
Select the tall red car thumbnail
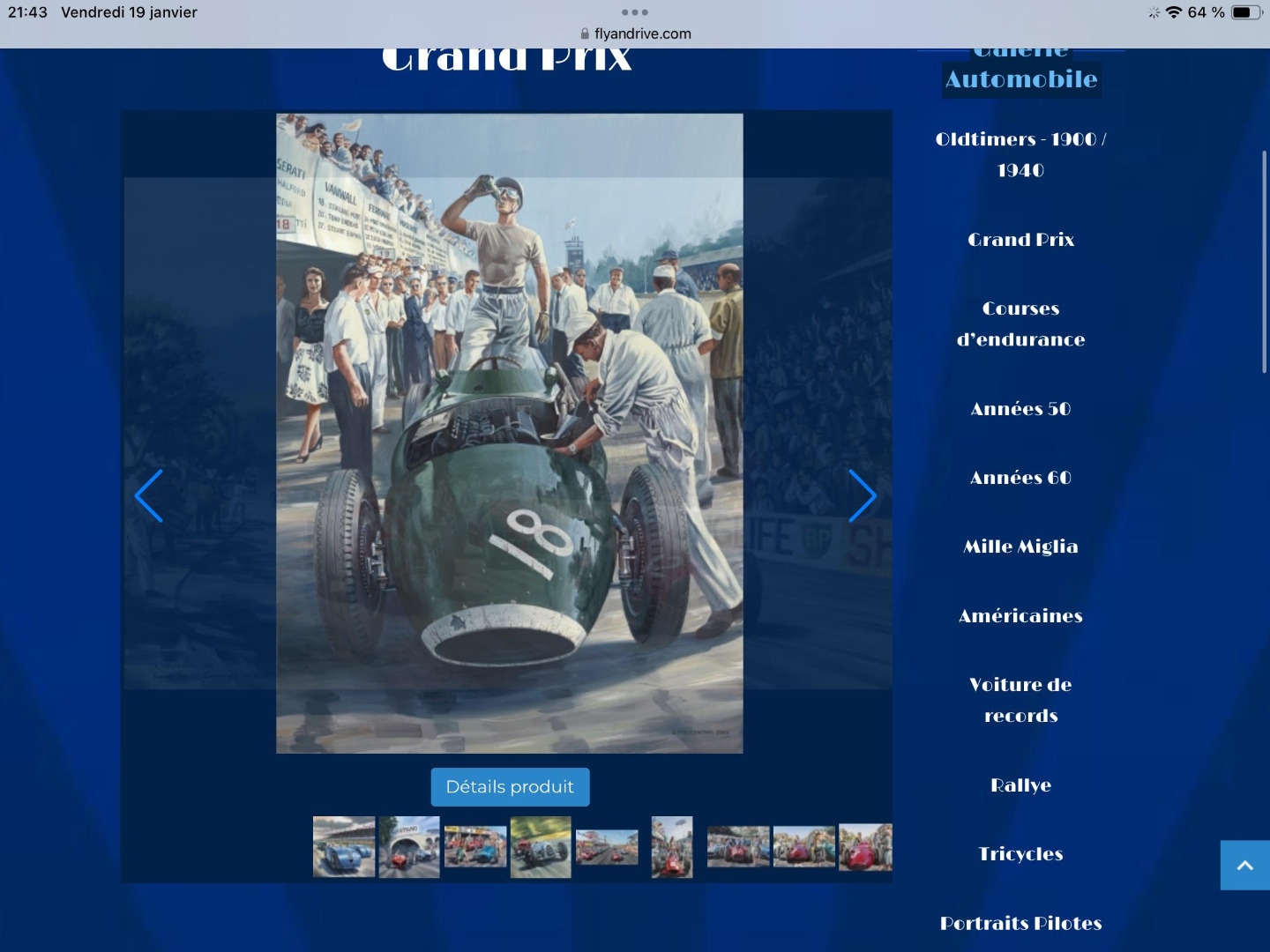pyautogui.click(x=672, y=847)
